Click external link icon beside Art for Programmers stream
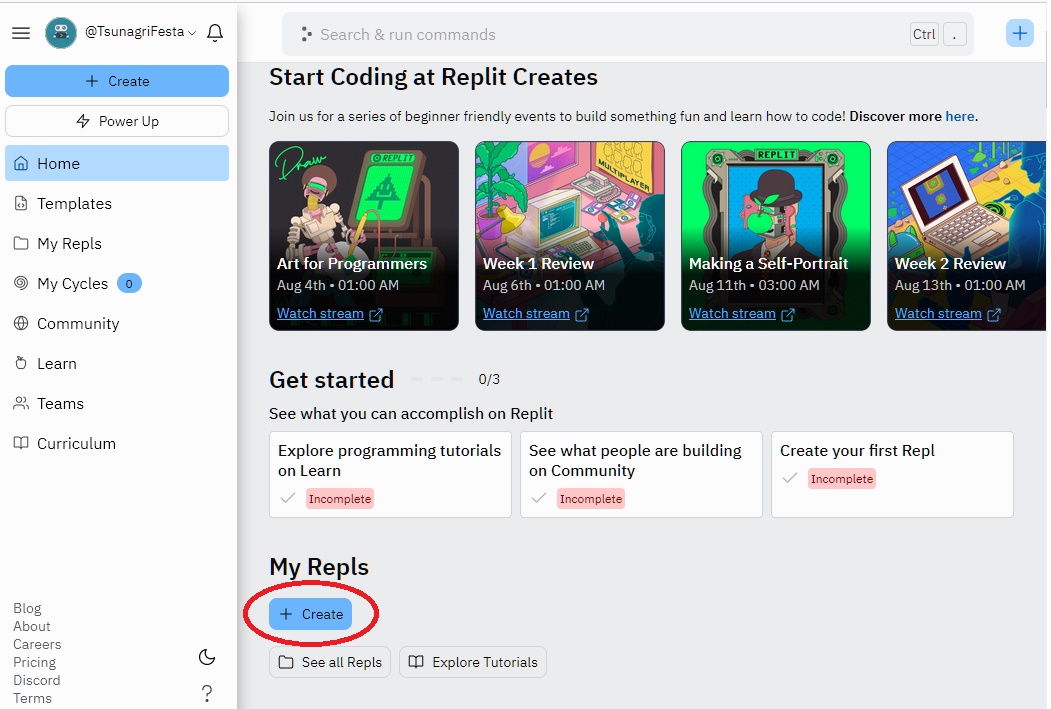Viewport: 1051px width, 709px height. click(376, 314)
